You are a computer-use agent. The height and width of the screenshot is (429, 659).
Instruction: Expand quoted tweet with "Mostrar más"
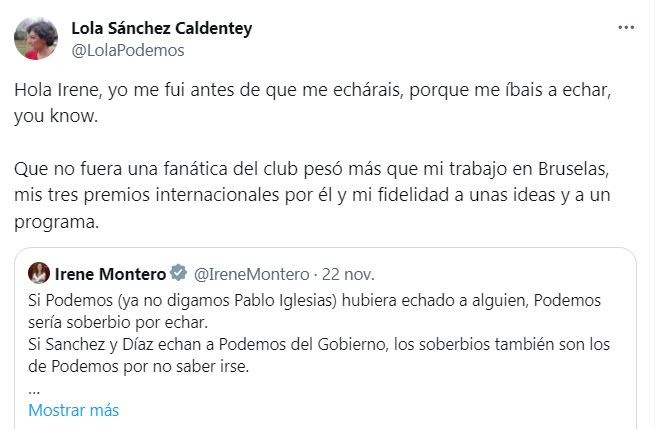[x=73, y=410]
